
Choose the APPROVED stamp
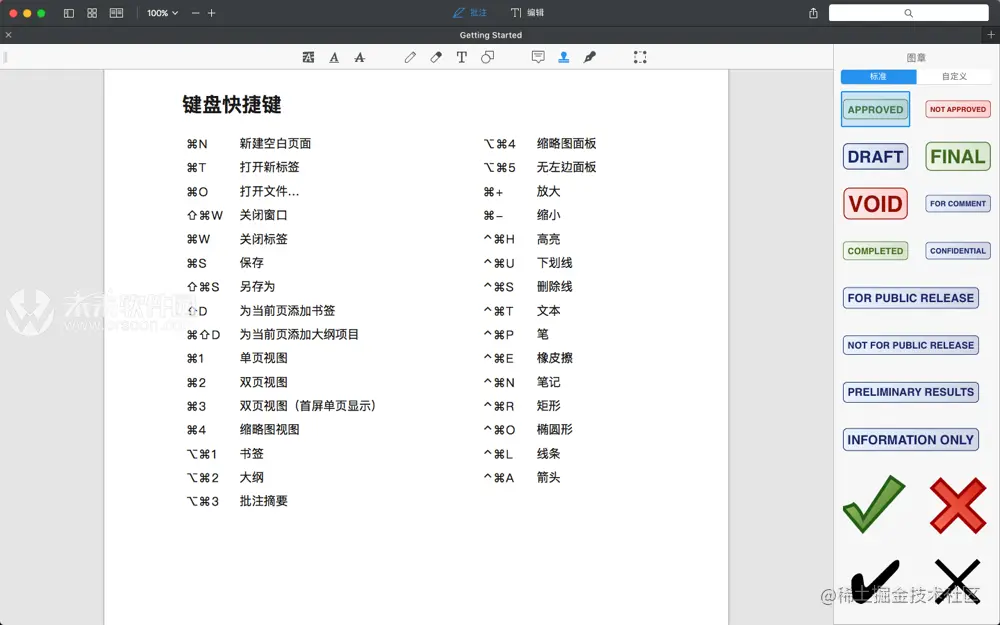click(875, 110)
